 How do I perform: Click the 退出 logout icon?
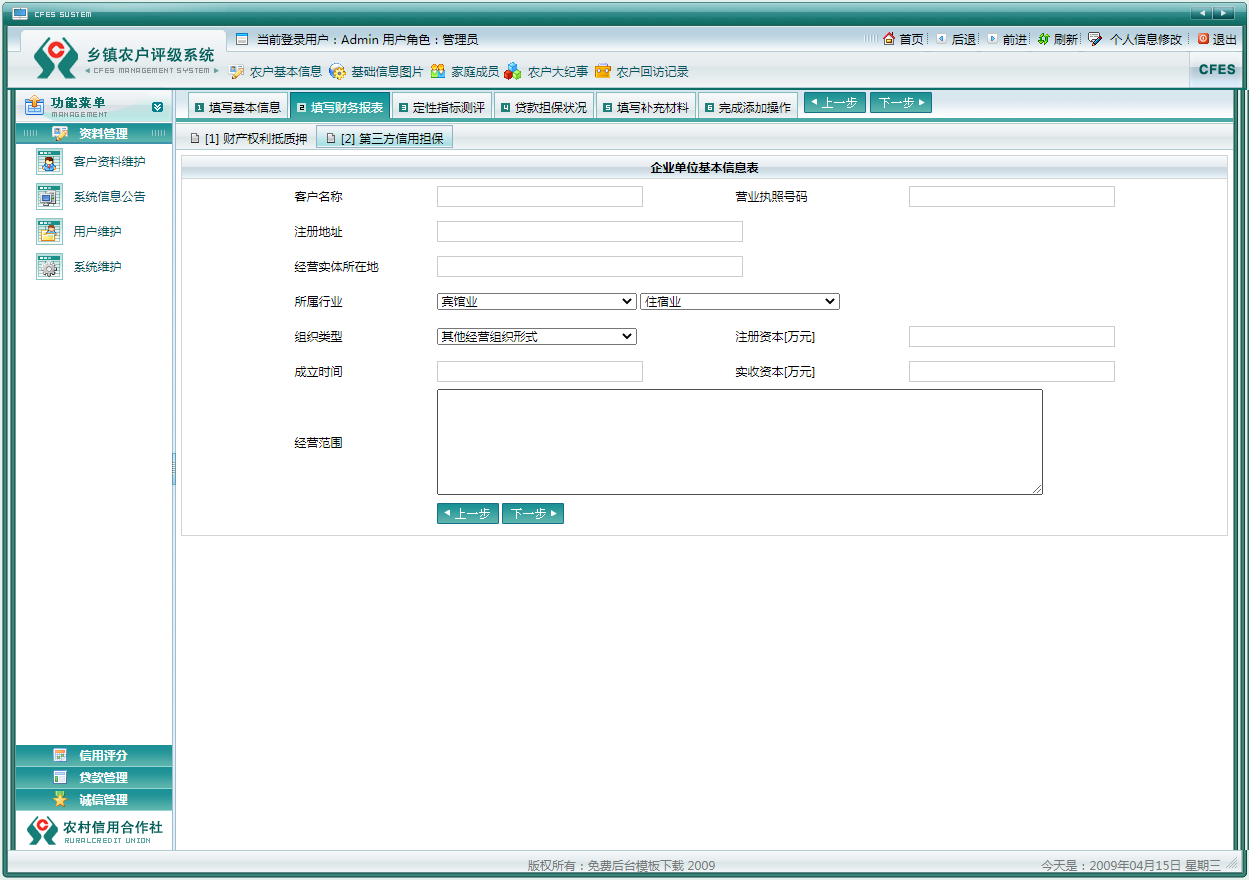[1203, 39]
